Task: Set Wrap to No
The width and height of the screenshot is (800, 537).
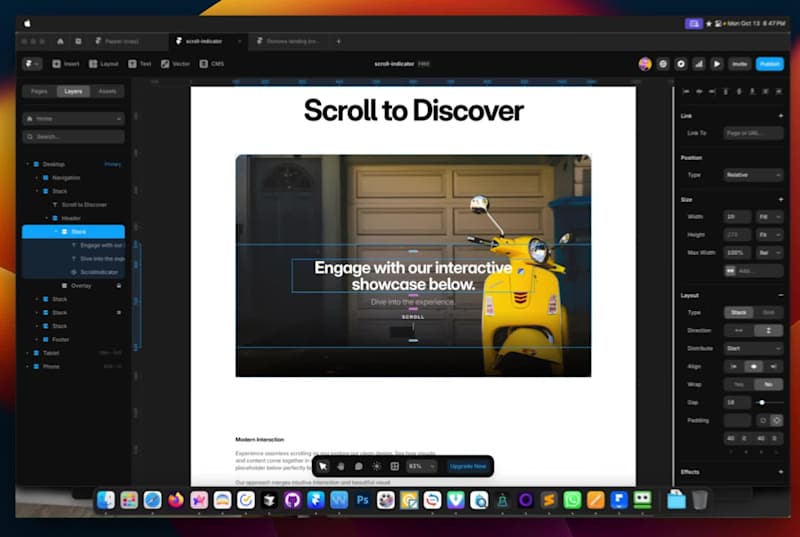Action: pos(768,384)
